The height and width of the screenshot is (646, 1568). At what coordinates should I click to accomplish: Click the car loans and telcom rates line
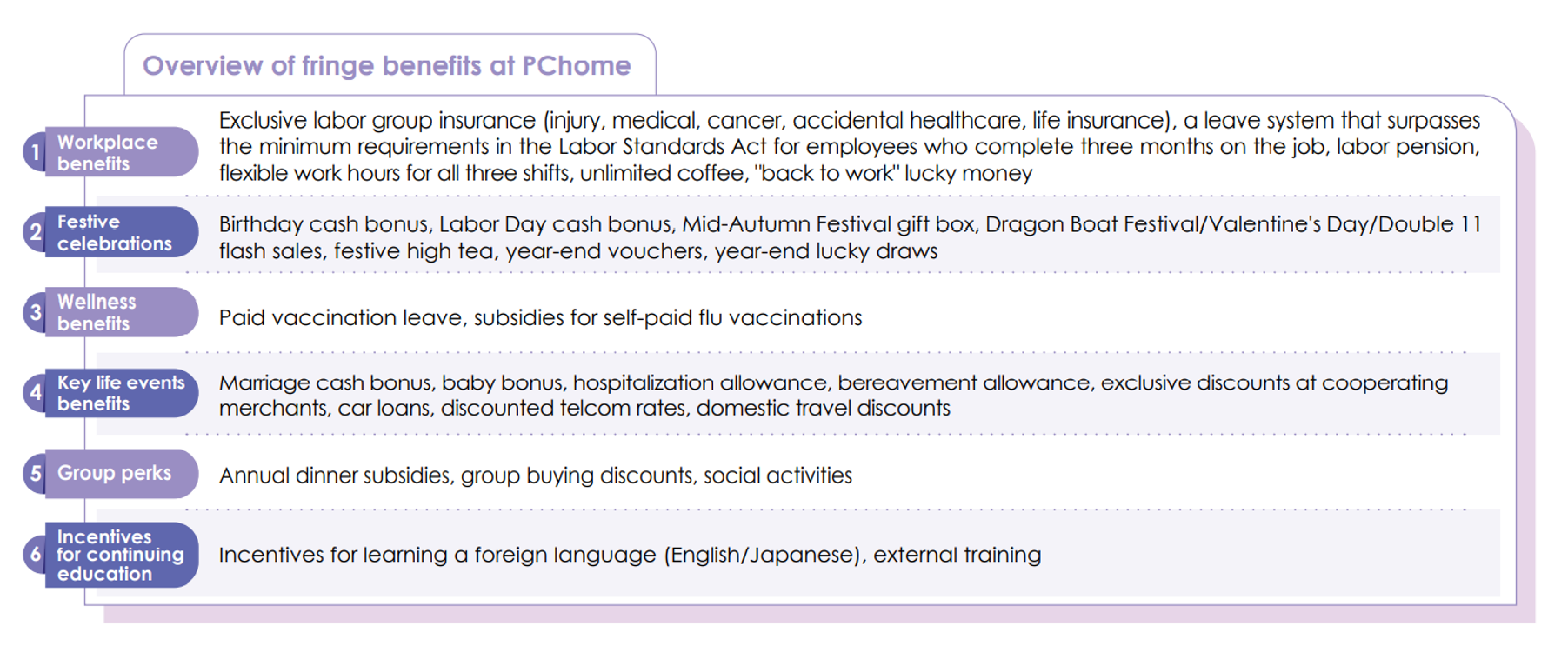click(x=584, y=408)
